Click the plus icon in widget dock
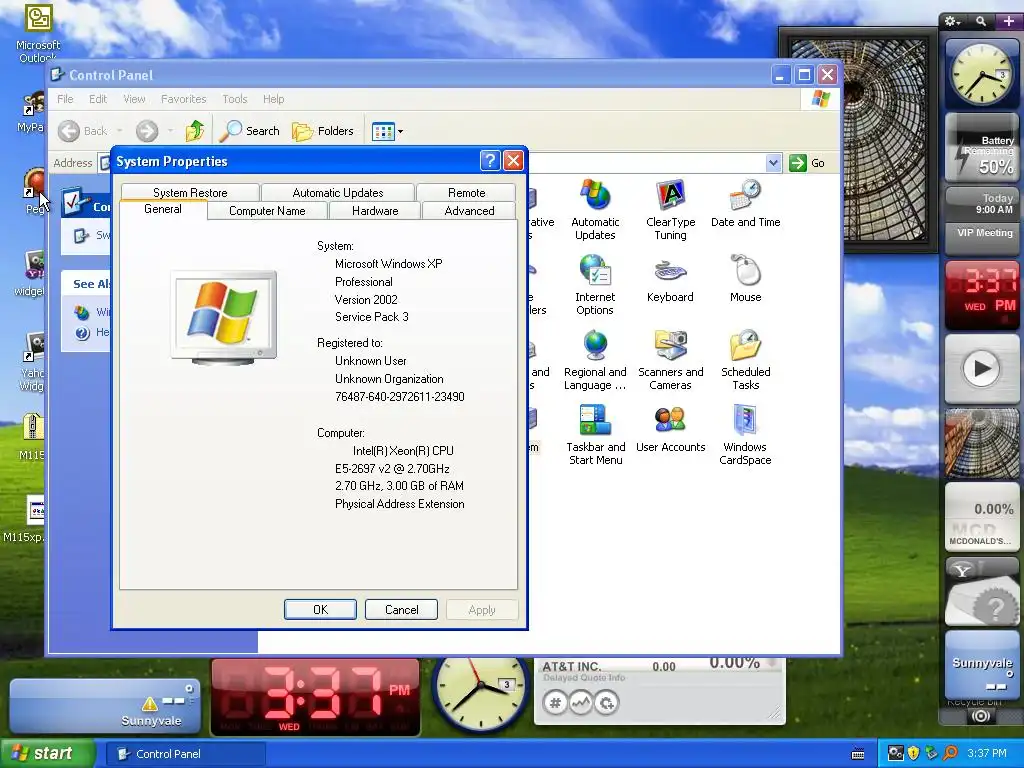1024x768 pixels. (x=1009, y=22)
